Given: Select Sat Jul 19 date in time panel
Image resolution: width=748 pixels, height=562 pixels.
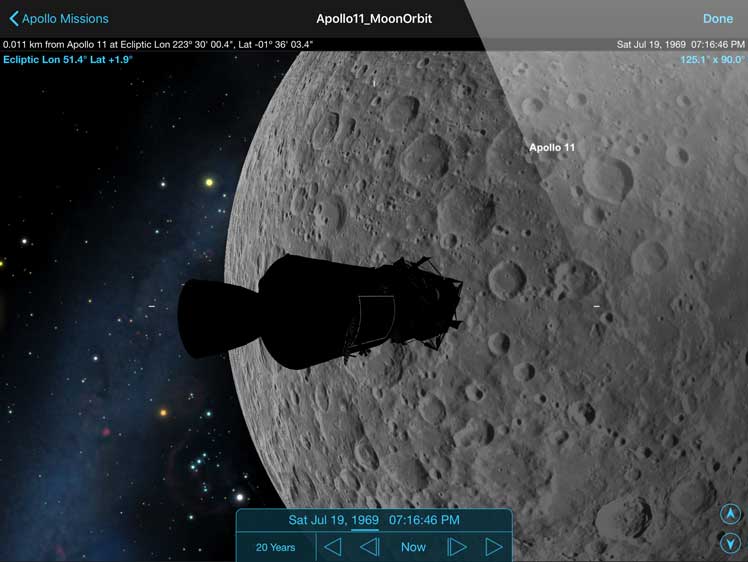Looking at the screenshot, I should [318, 520].
